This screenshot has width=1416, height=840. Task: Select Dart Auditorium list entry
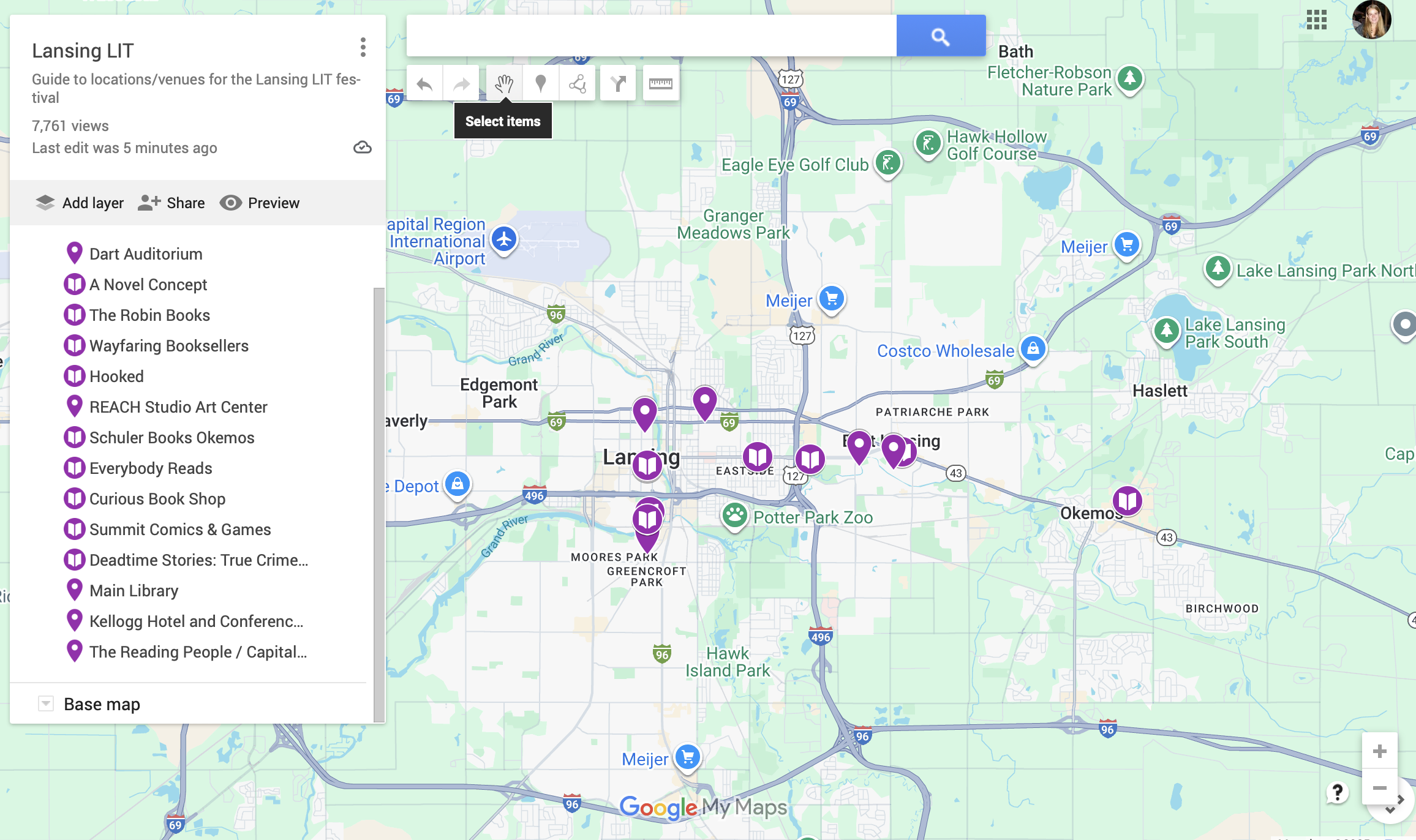(145, 254)
